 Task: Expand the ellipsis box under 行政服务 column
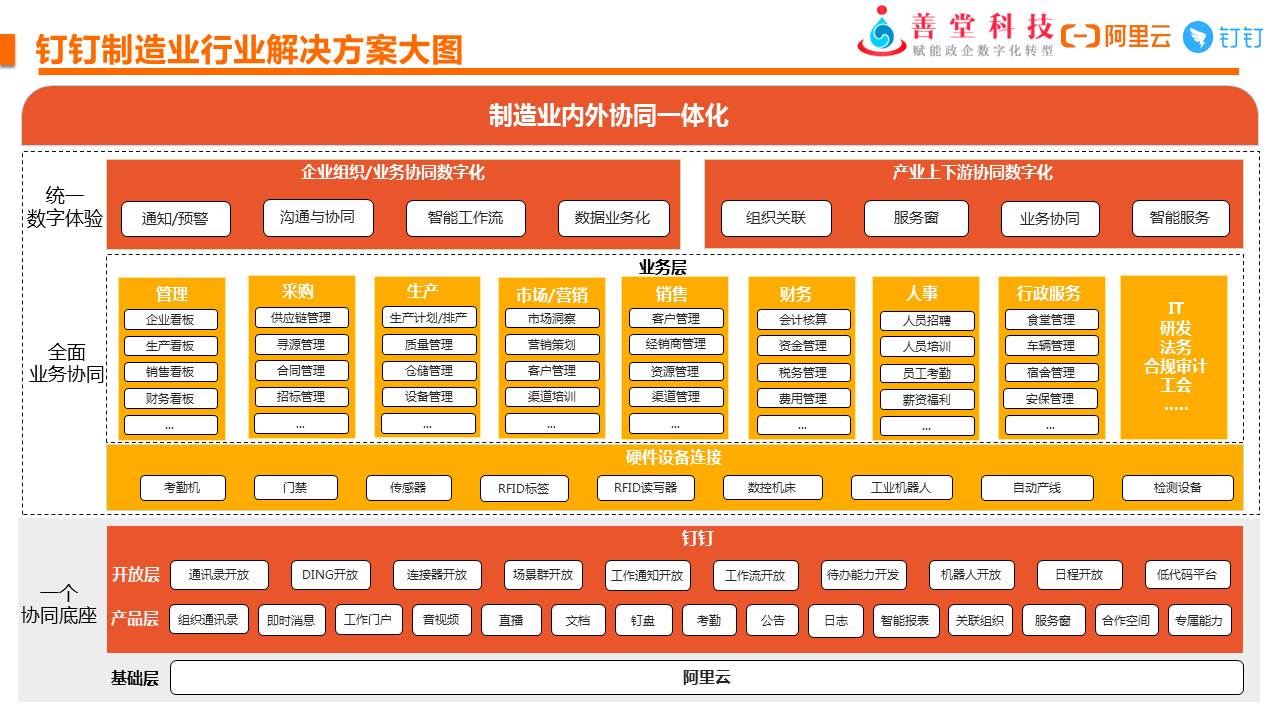1051,425
